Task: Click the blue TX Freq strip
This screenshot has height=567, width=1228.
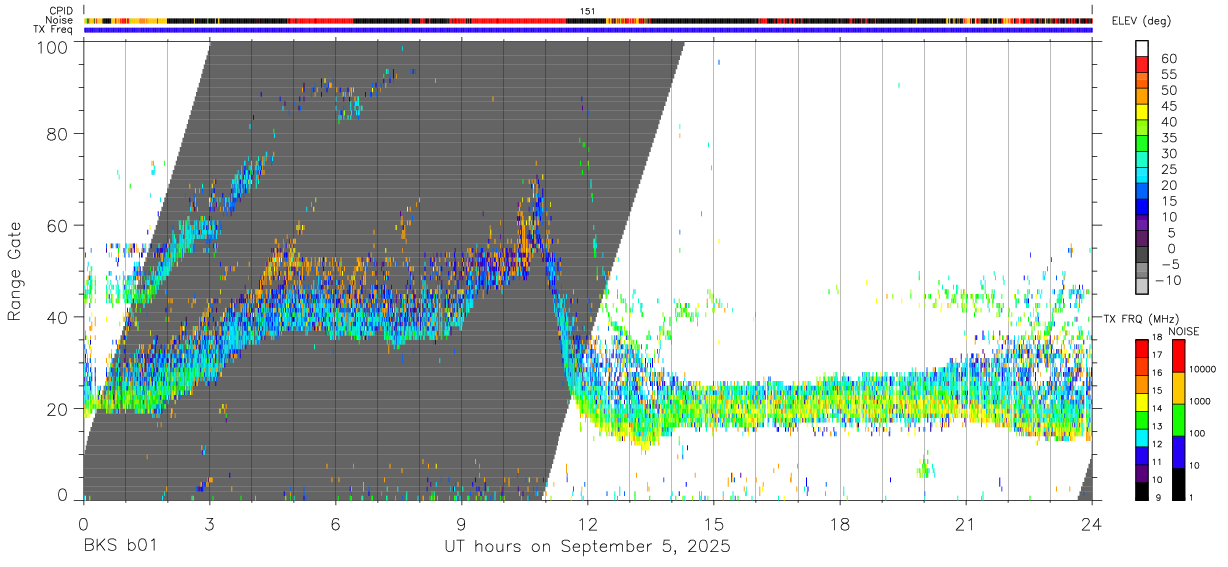Action: pos(588,30)
